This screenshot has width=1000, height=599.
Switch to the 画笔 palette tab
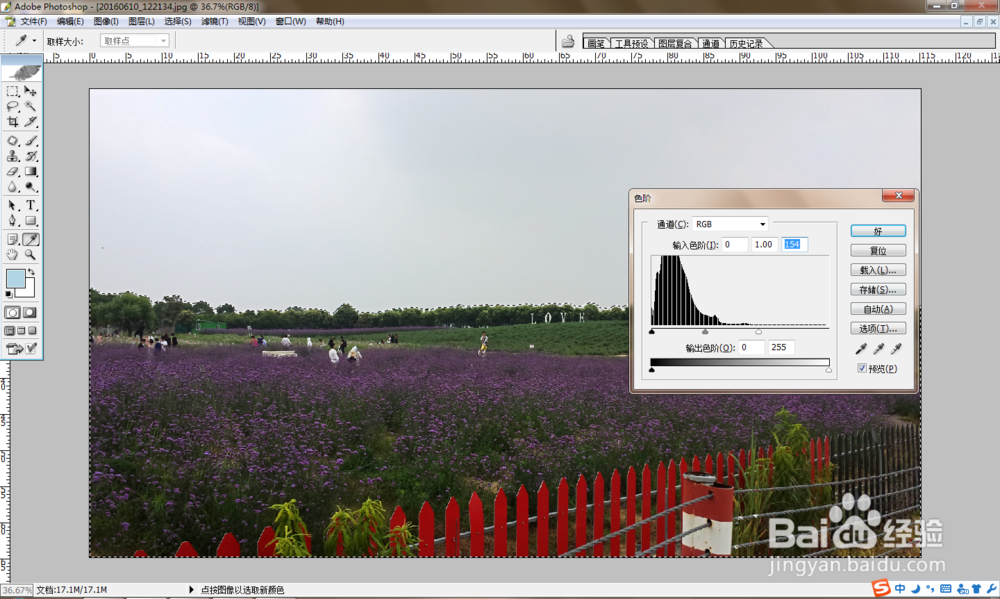tap(596, 43)
